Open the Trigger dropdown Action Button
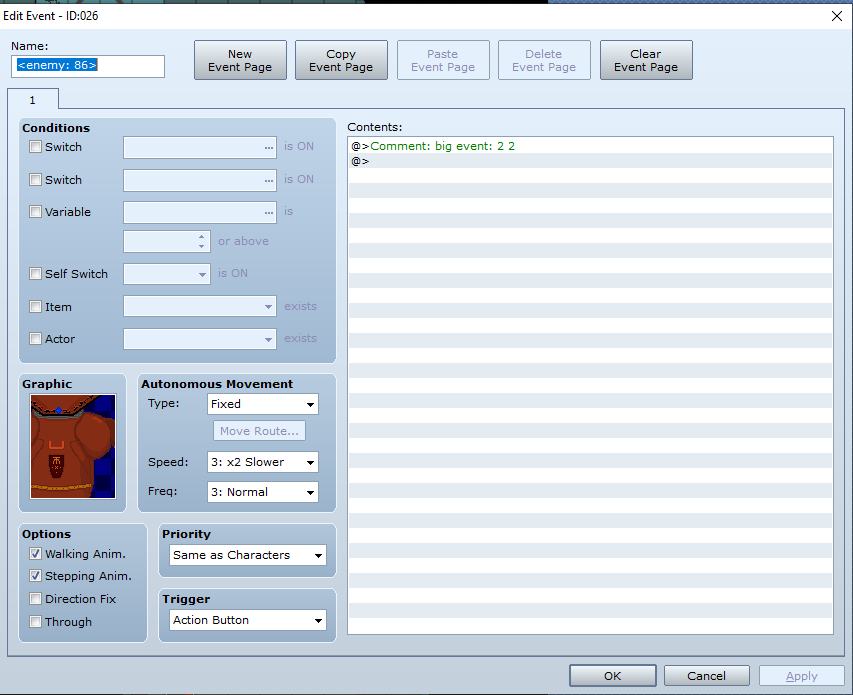Screen dimensions: 853x695 click(x=248, y=620)
